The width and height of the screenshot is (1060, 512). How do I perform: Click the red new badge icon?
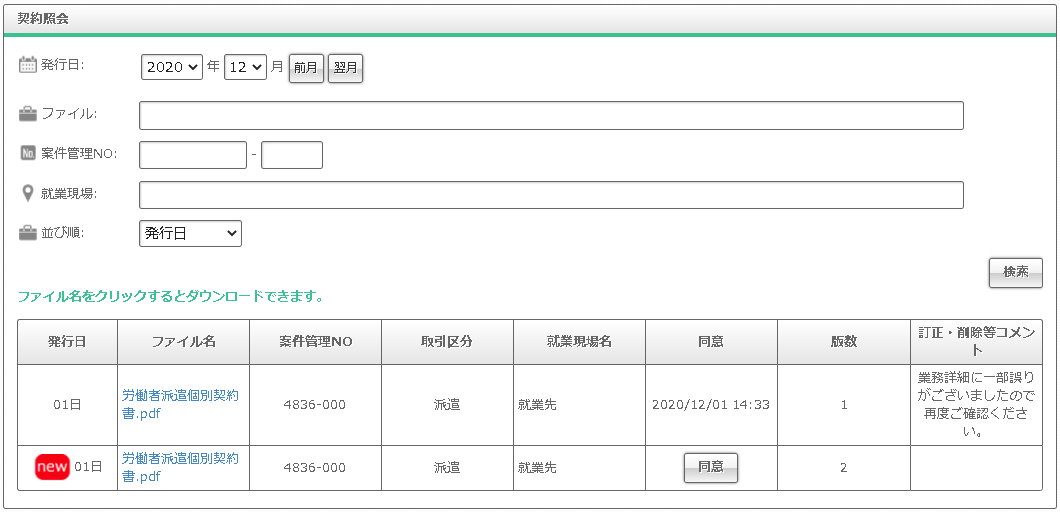pos(51,467)
